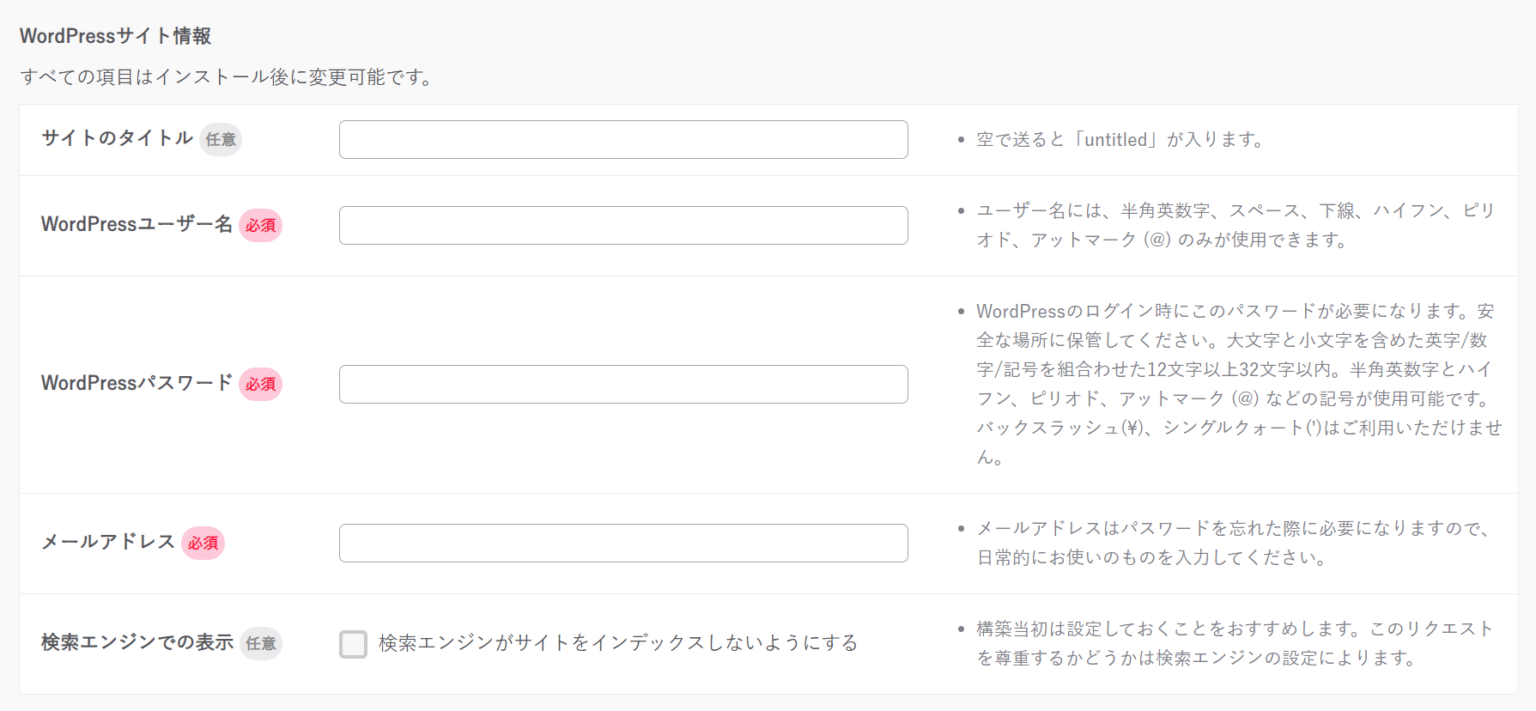Click the サイトのタイトル input field

(x=623, y=140)
